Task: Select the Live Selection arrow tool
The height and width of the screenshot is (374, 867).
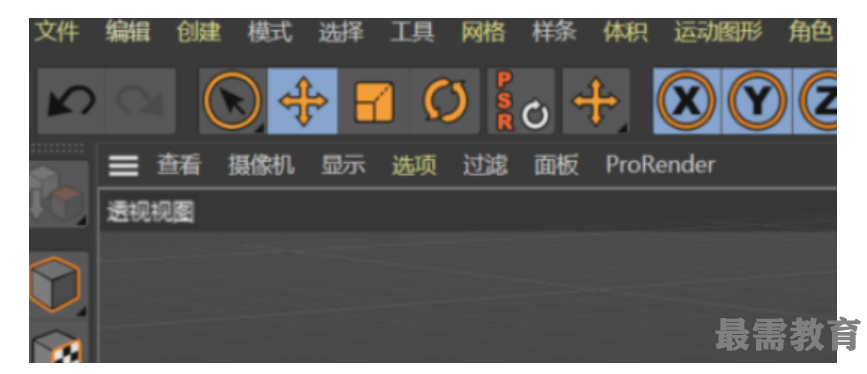Action: 233,101
